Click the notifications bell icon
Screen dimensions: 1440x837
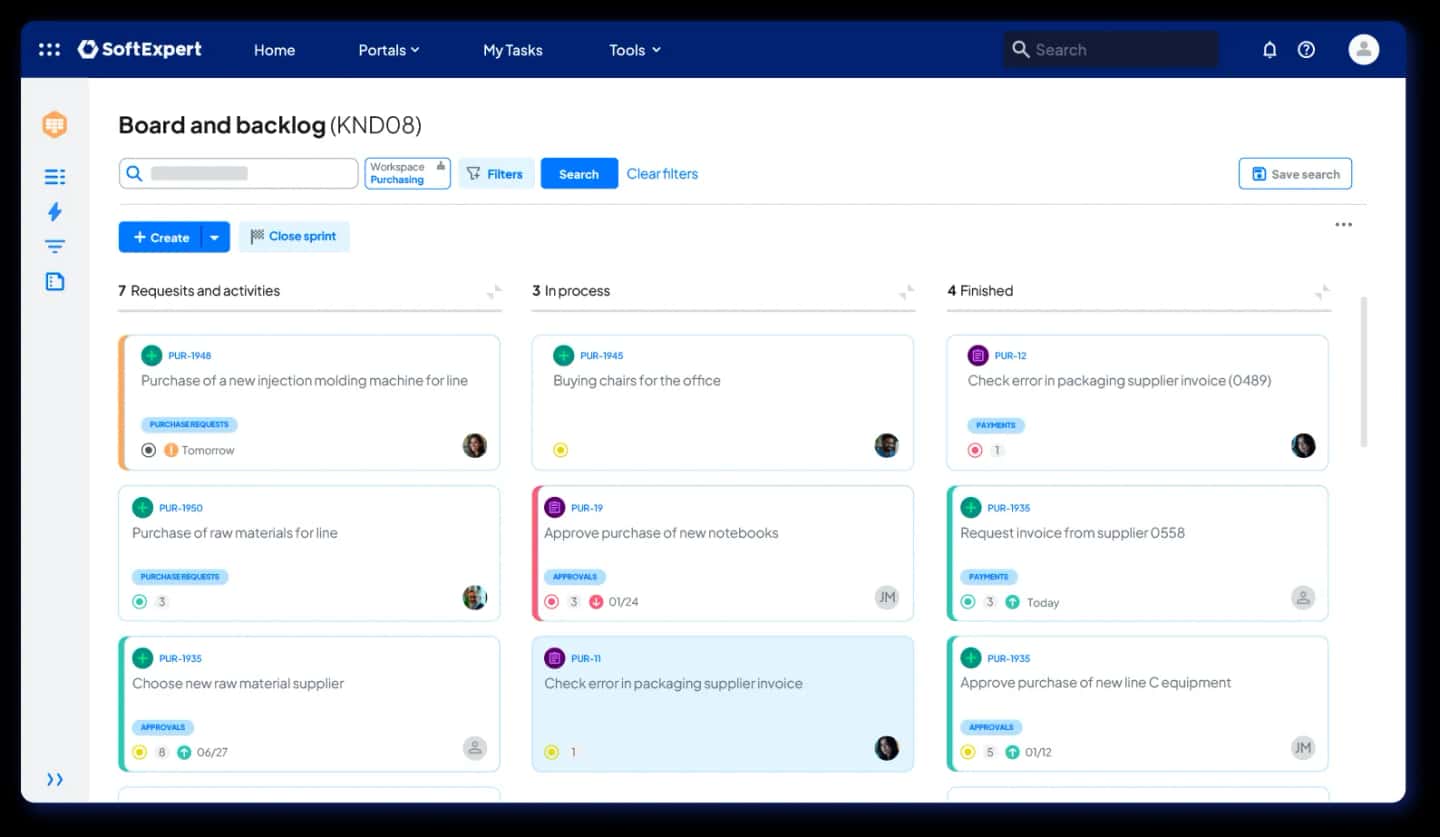point(1270,49)
